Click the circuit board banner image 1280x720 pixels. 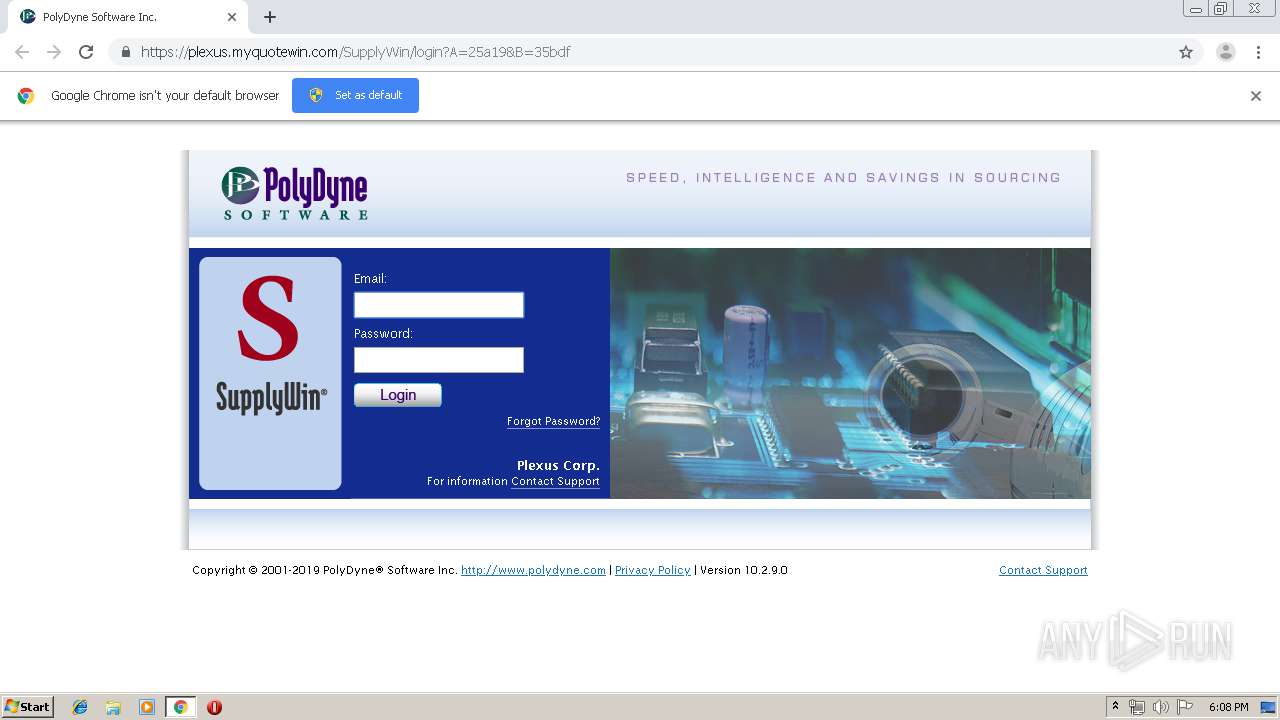pos(850,373)
